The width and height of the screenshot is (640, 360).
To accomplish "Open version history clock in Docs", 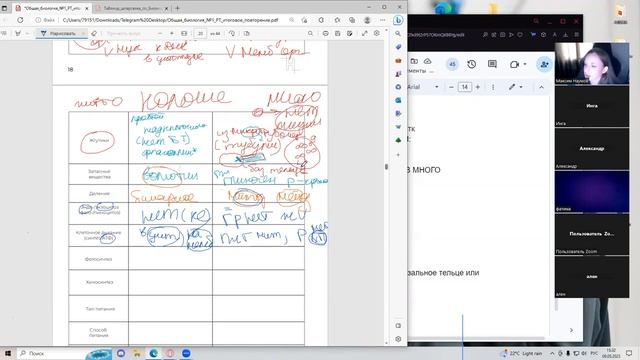I will click(471, 64).
